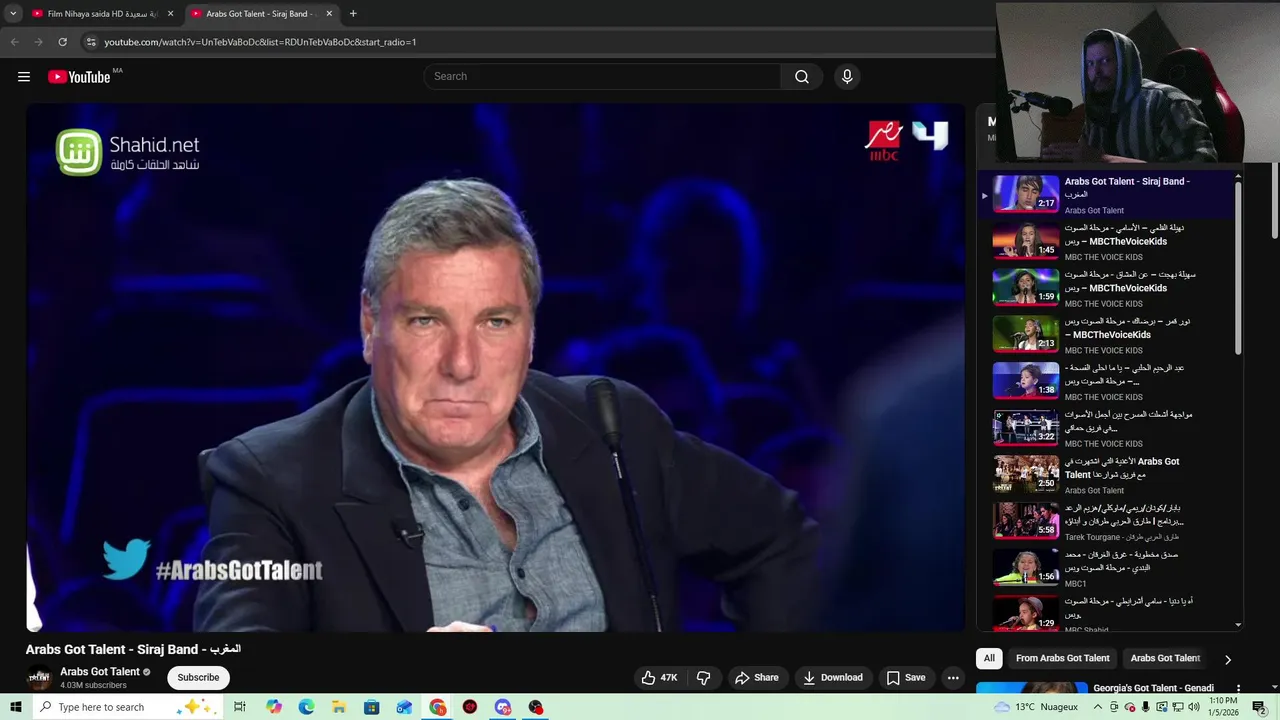Like the video with 47K thumbs-up

pyautogui.click(x=660, y=678)
